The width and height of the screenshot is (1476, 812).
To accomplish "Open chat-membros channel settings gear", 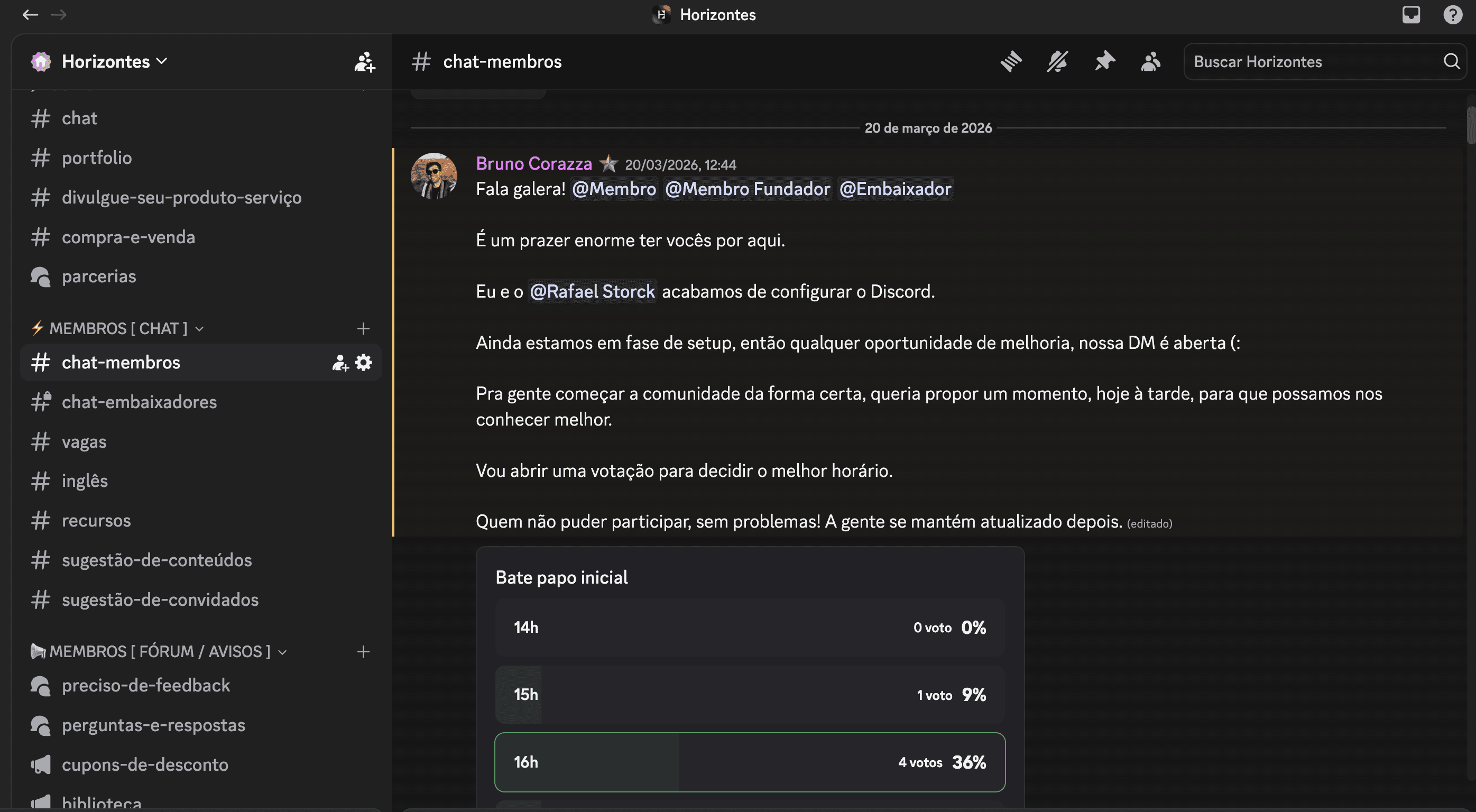I will tap(364, 362).
